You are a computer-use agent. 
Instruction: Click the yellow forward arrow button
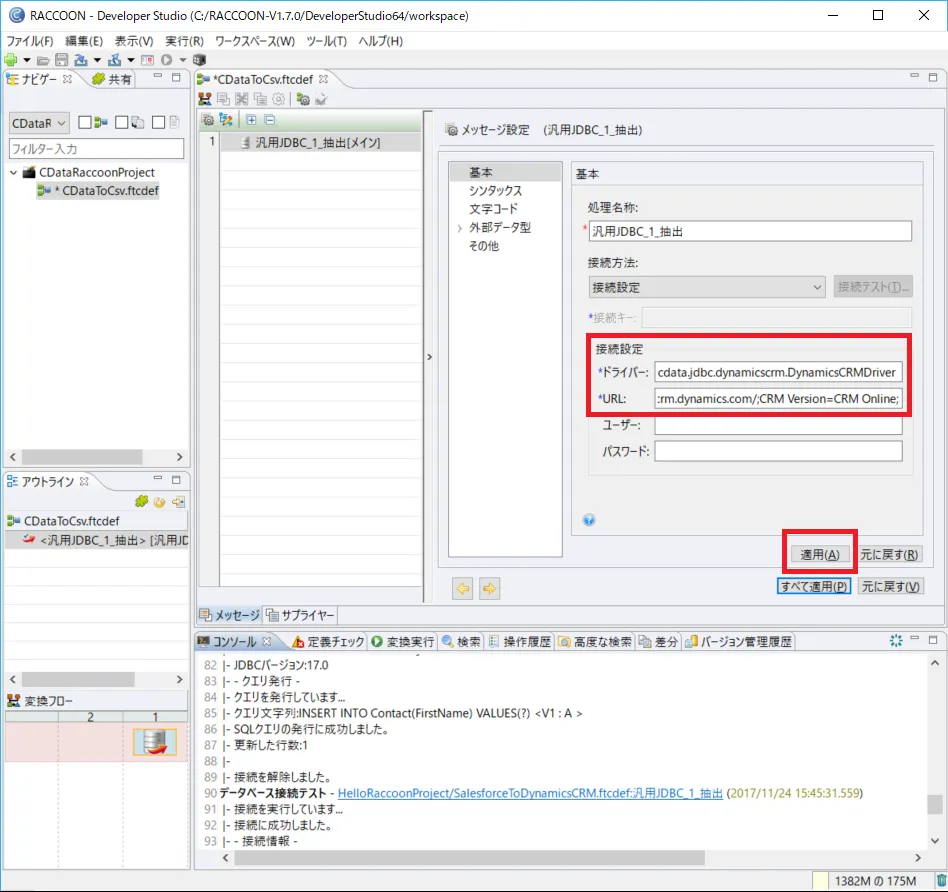[490, 588]
